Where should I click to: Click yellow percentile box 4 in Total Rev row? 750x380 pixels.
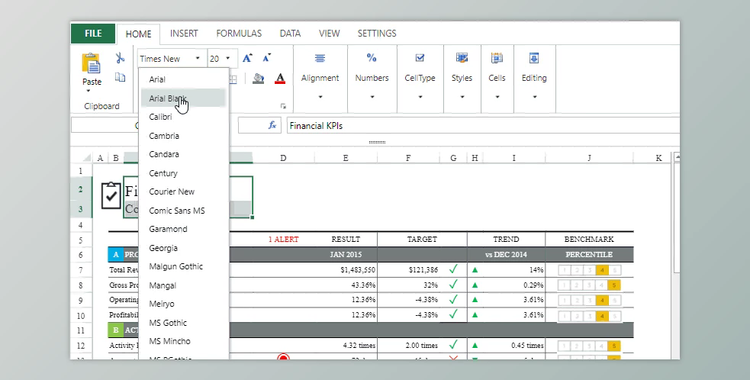602,270
